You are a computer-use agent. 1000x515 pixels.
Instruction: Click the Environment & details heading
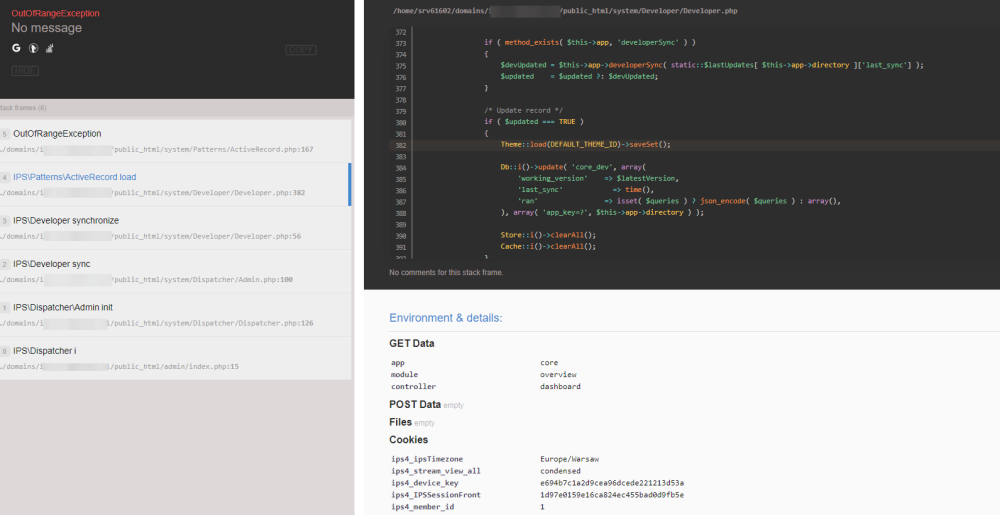tap(445, 318)
